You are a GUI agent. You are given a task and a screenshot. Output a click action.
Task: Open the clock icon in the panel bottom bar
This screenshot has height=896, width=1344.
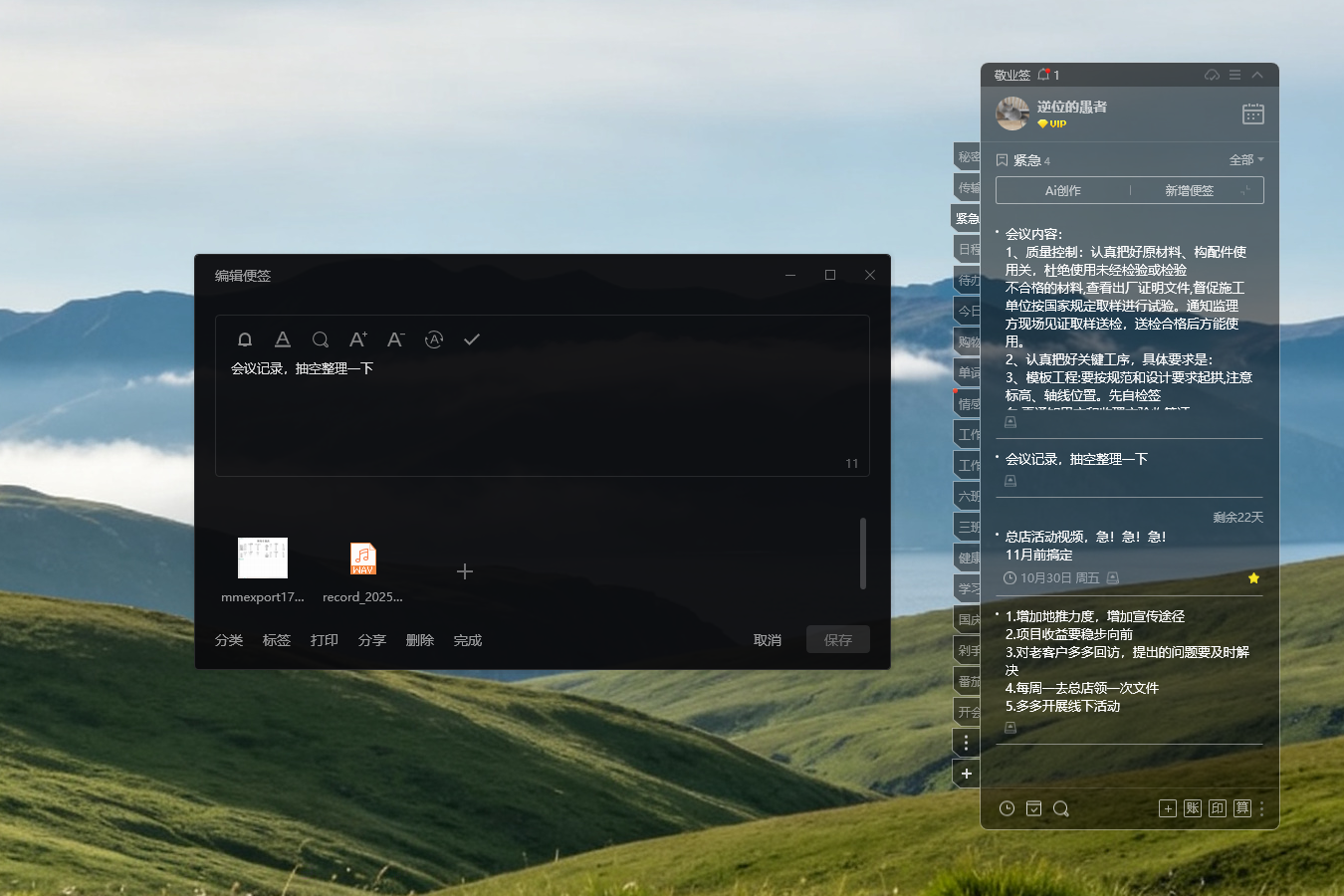[1008, 808]
